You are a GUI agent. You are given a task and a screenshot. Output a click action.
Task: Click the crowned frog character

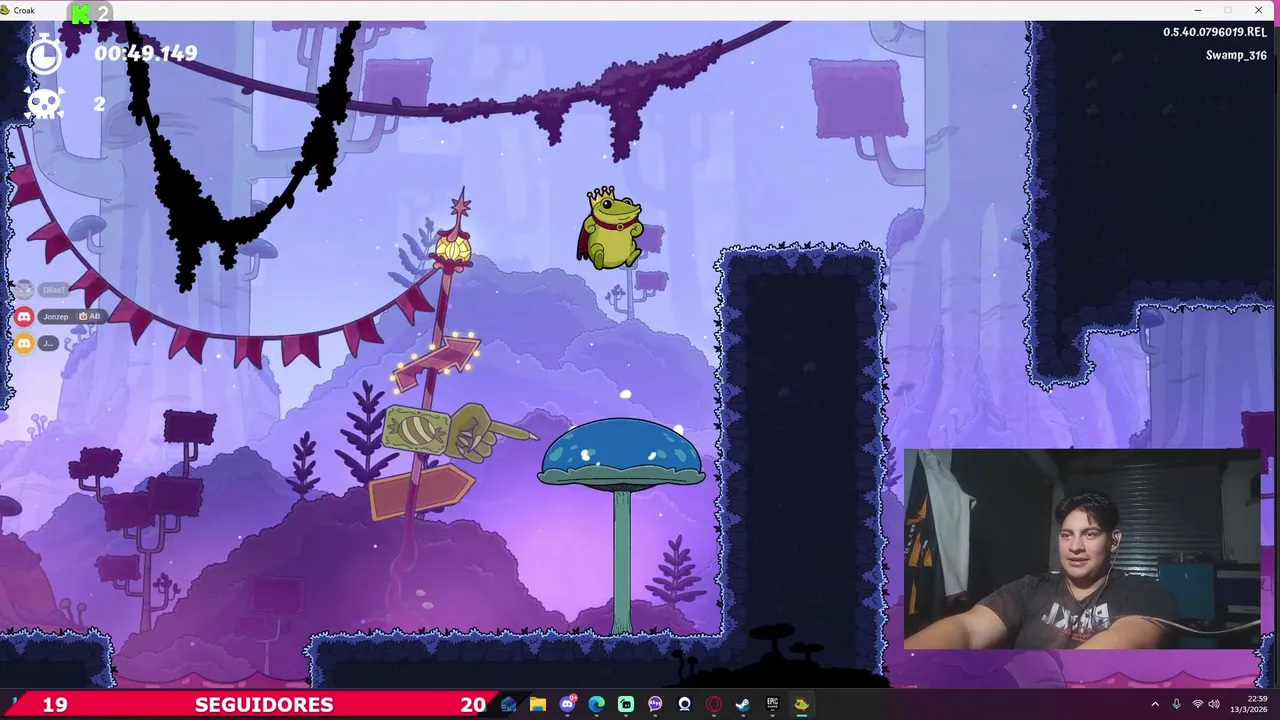[609, 229]
